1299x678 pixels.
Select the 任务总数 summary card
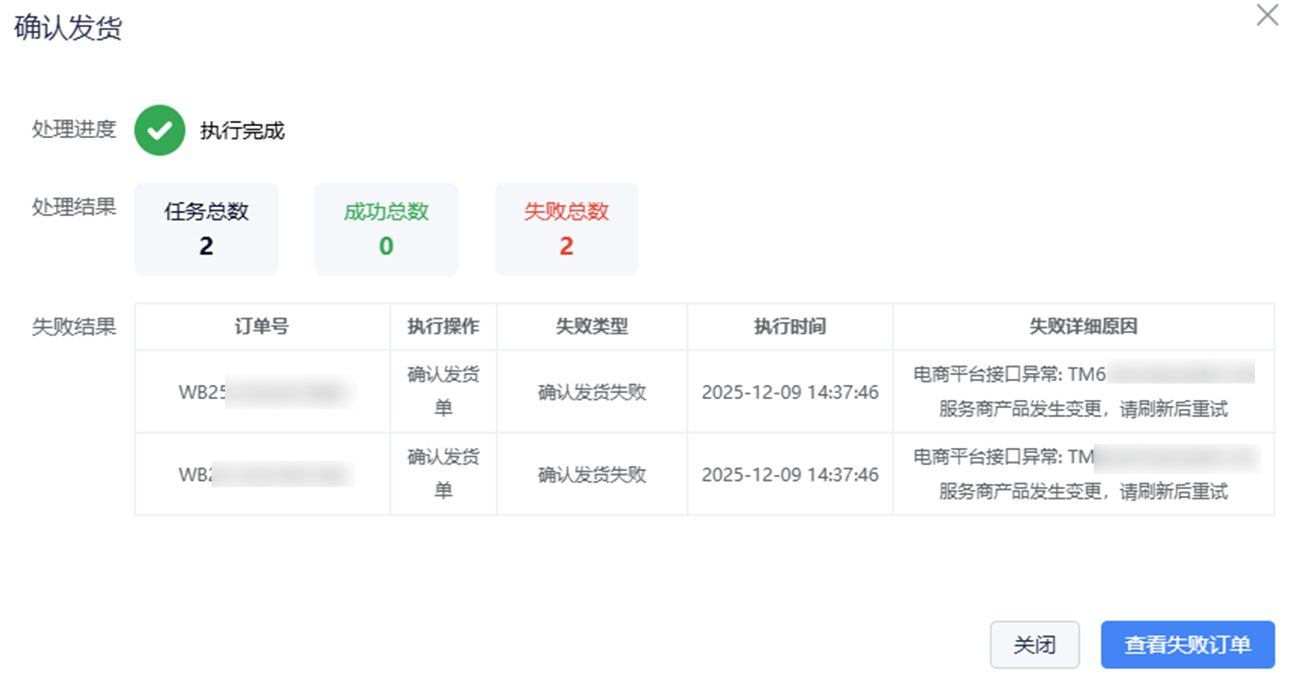tap(206, 229)
